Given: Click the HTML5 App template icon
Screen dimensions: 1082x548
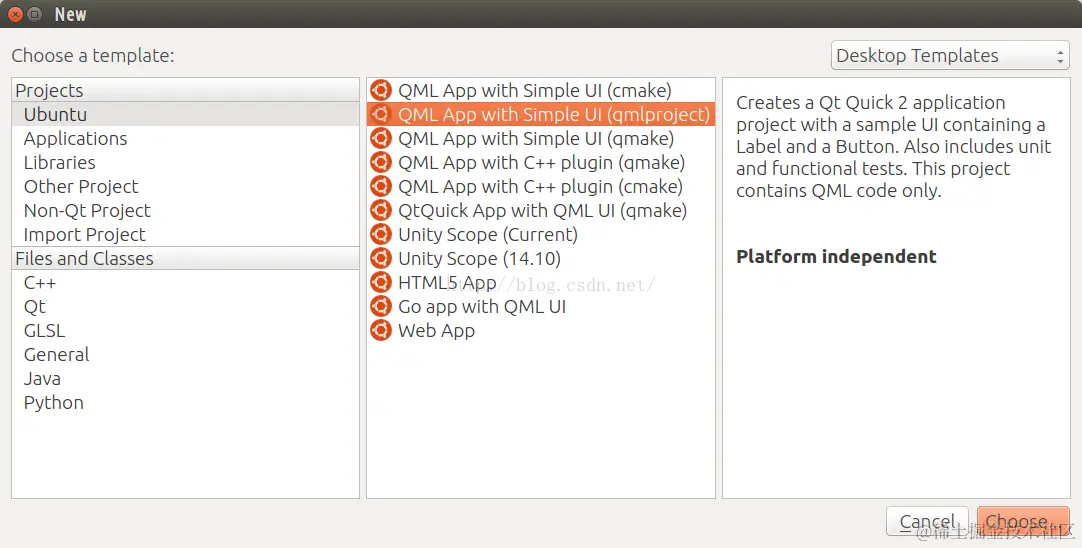Looking at the screenshot, I should pyautogui.click(x=380, y=283).
